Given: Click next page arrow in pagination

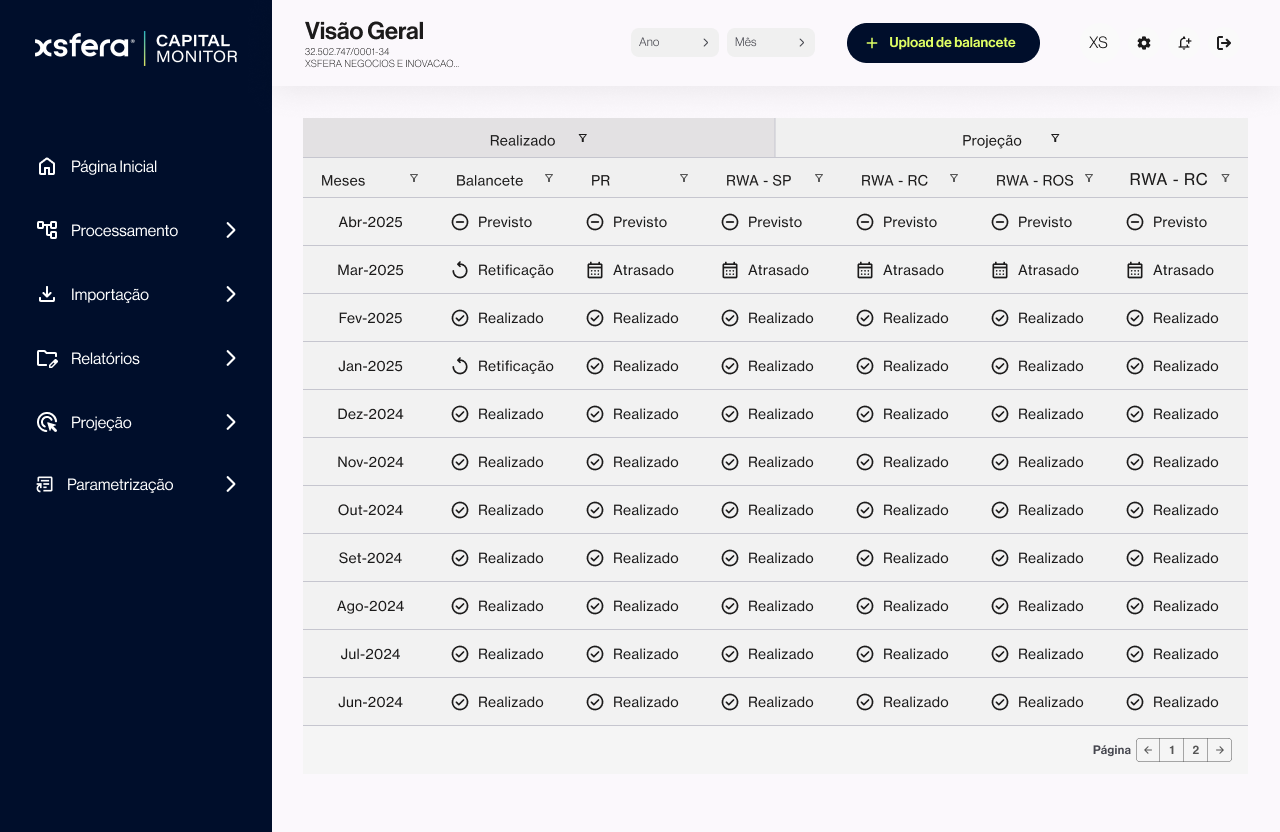Looking at the screenshot, I should click(1220, 750).
